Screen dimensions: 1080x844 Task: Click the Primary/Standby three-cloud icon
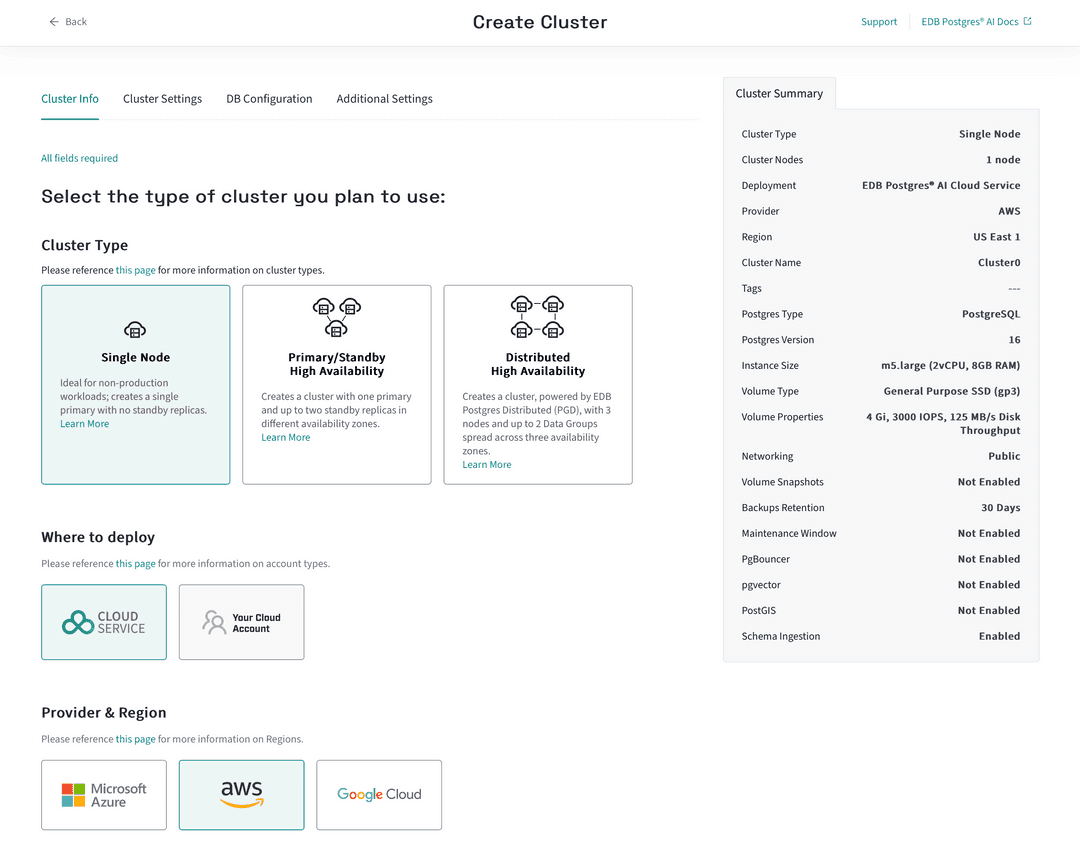[337, 317]
